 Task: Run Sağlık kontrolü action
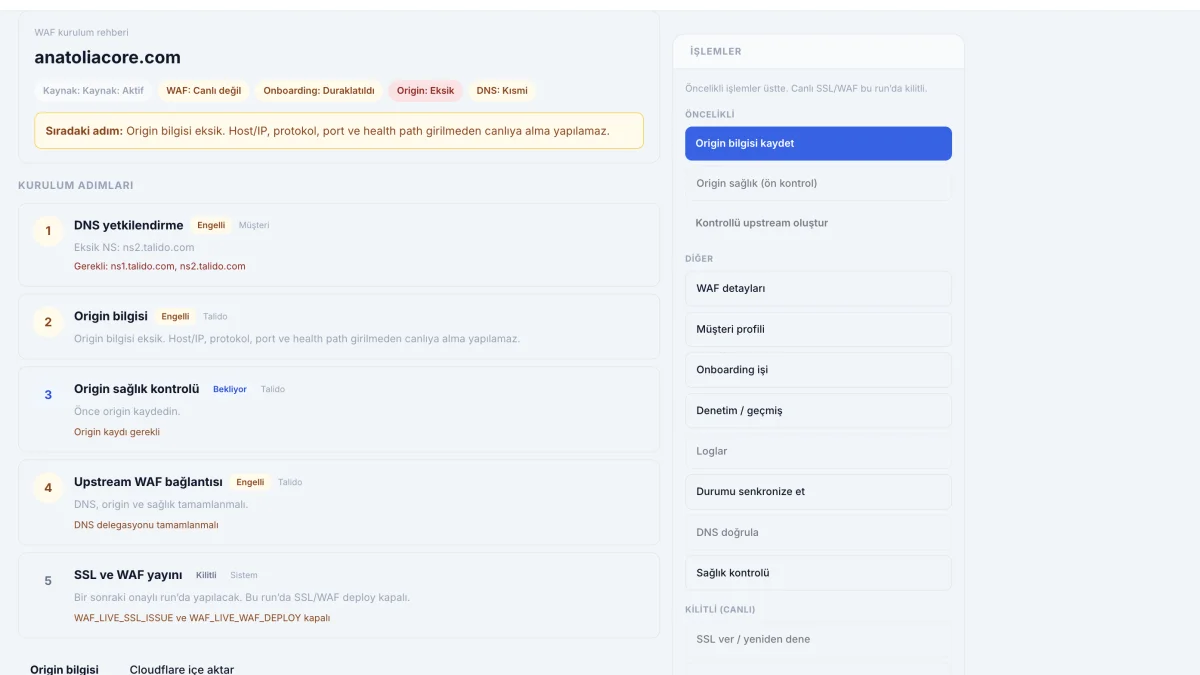(x=818, y=573)
